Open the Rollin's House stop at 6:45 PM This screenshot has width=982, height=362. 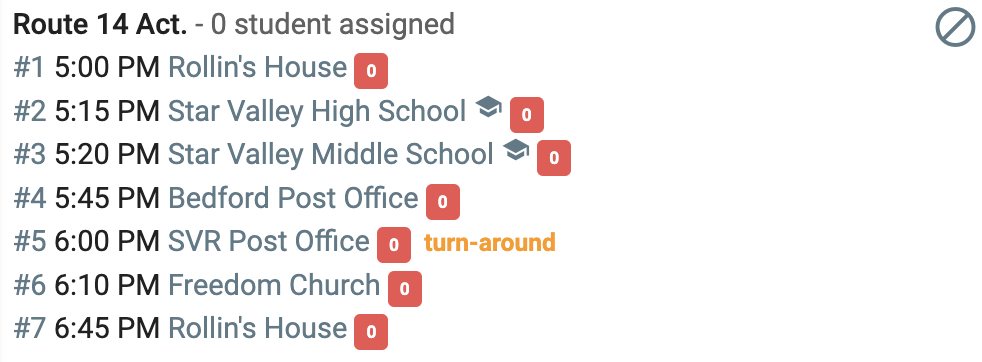257,328
